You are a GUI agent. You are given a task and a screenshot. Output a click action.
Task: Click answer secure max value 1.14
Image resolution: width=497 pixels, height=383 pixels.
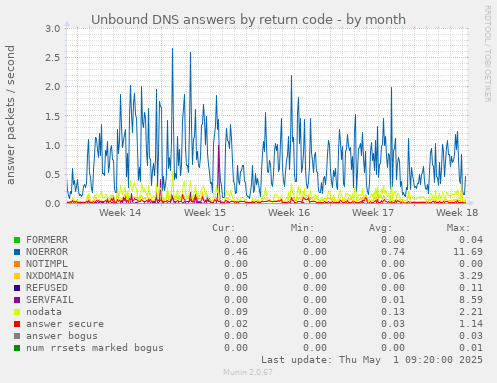point(471,324)
